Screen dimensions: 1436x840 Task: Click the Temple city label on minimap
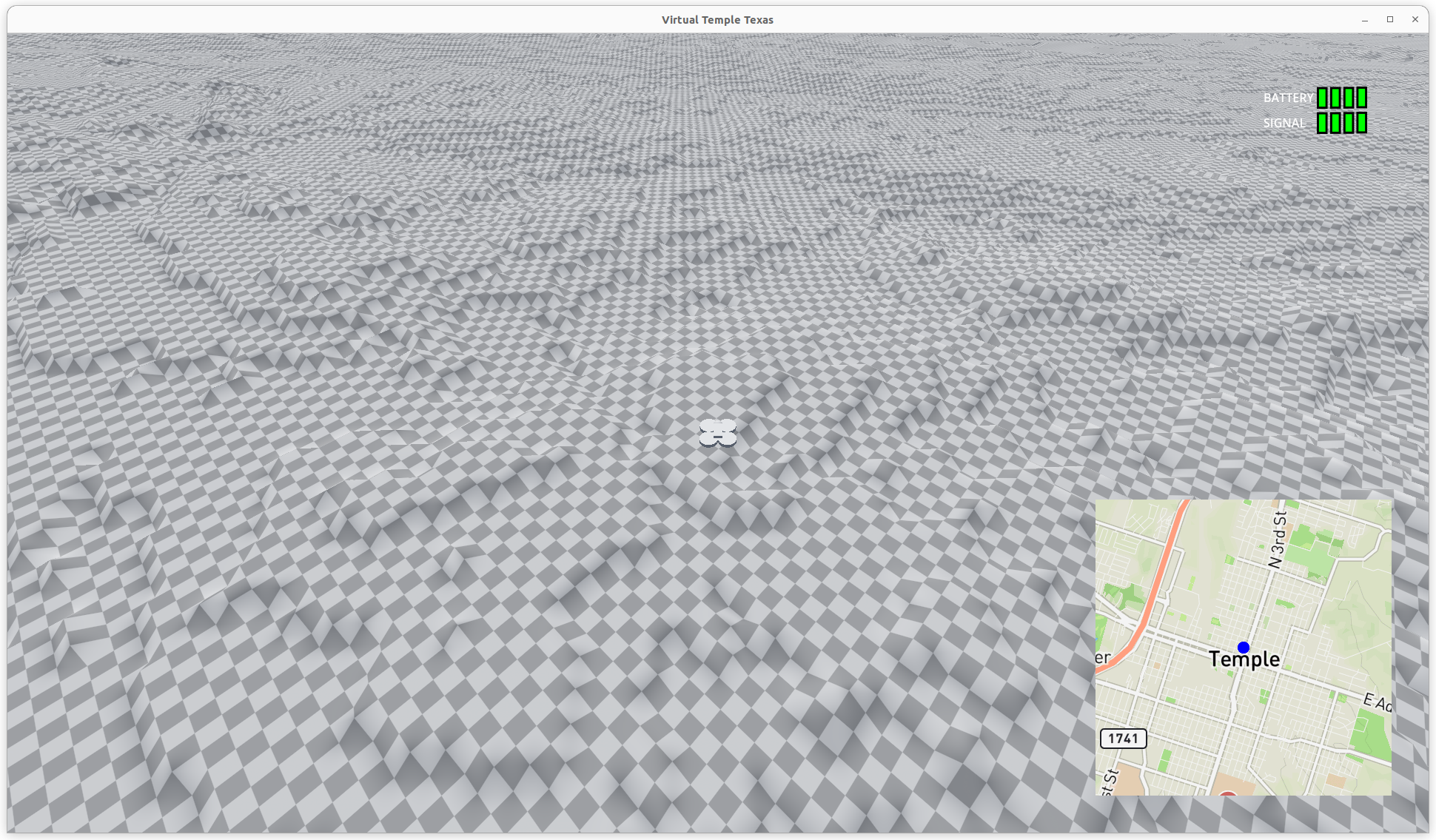[1244, 659]
